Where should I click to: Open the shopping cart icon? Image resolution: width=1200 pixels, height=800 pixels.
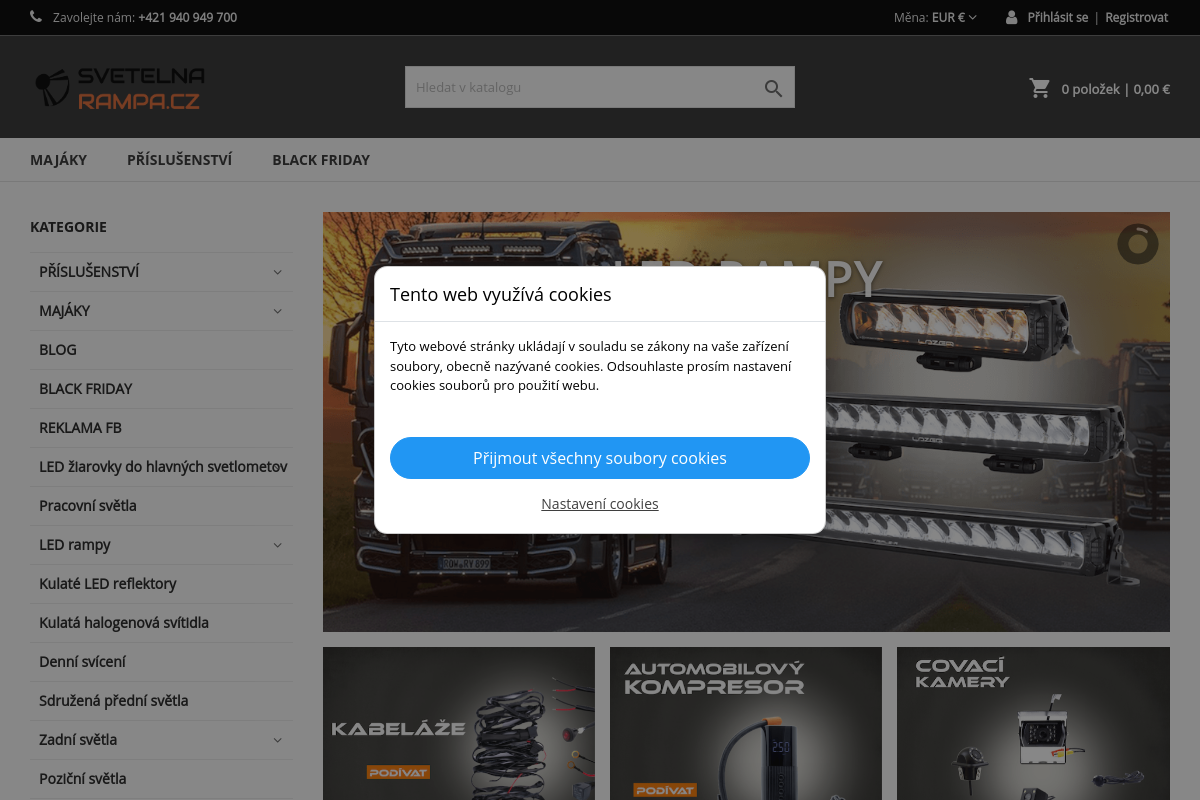(1040, 88)
